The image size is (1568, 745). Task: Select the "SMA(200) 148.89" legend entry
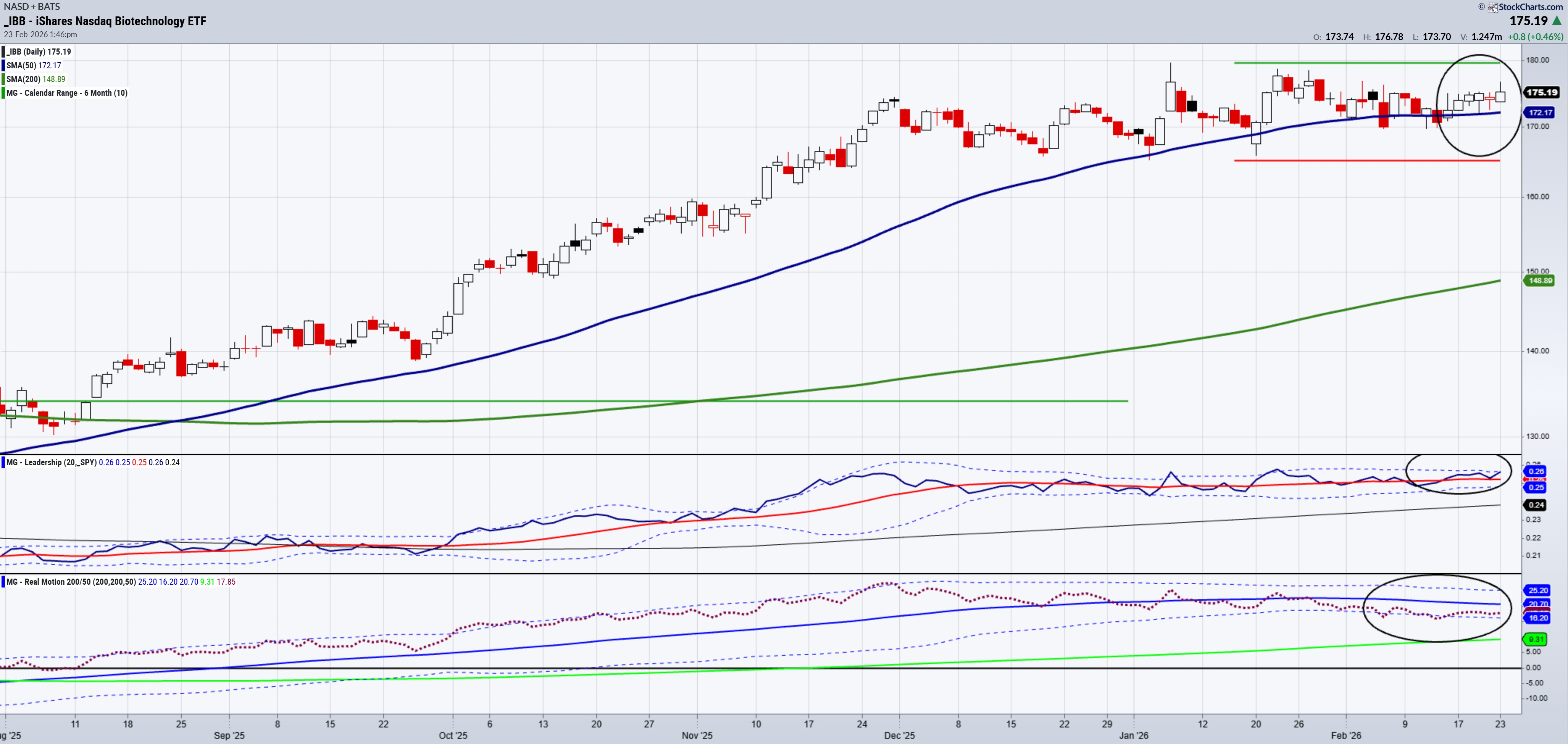[36, 79]
